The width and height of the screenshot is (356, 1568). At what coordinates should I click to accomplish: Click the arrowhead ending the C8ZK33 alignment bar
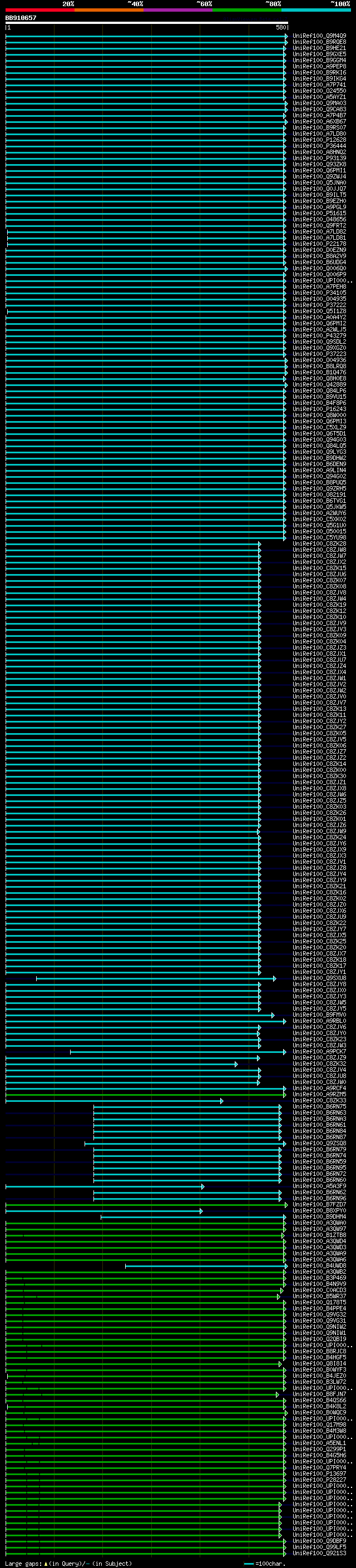(221, 1101)
